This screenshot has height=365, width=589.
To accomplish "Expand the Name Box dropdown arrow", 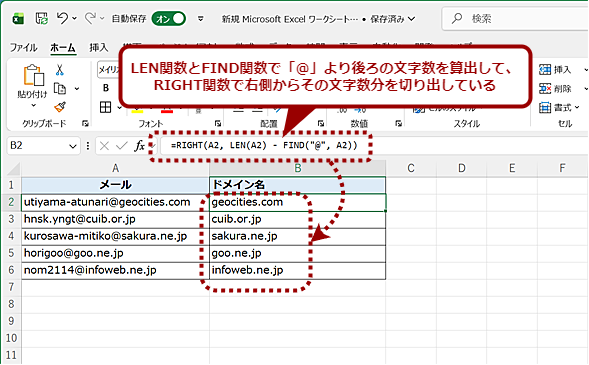I will [73, 146].
